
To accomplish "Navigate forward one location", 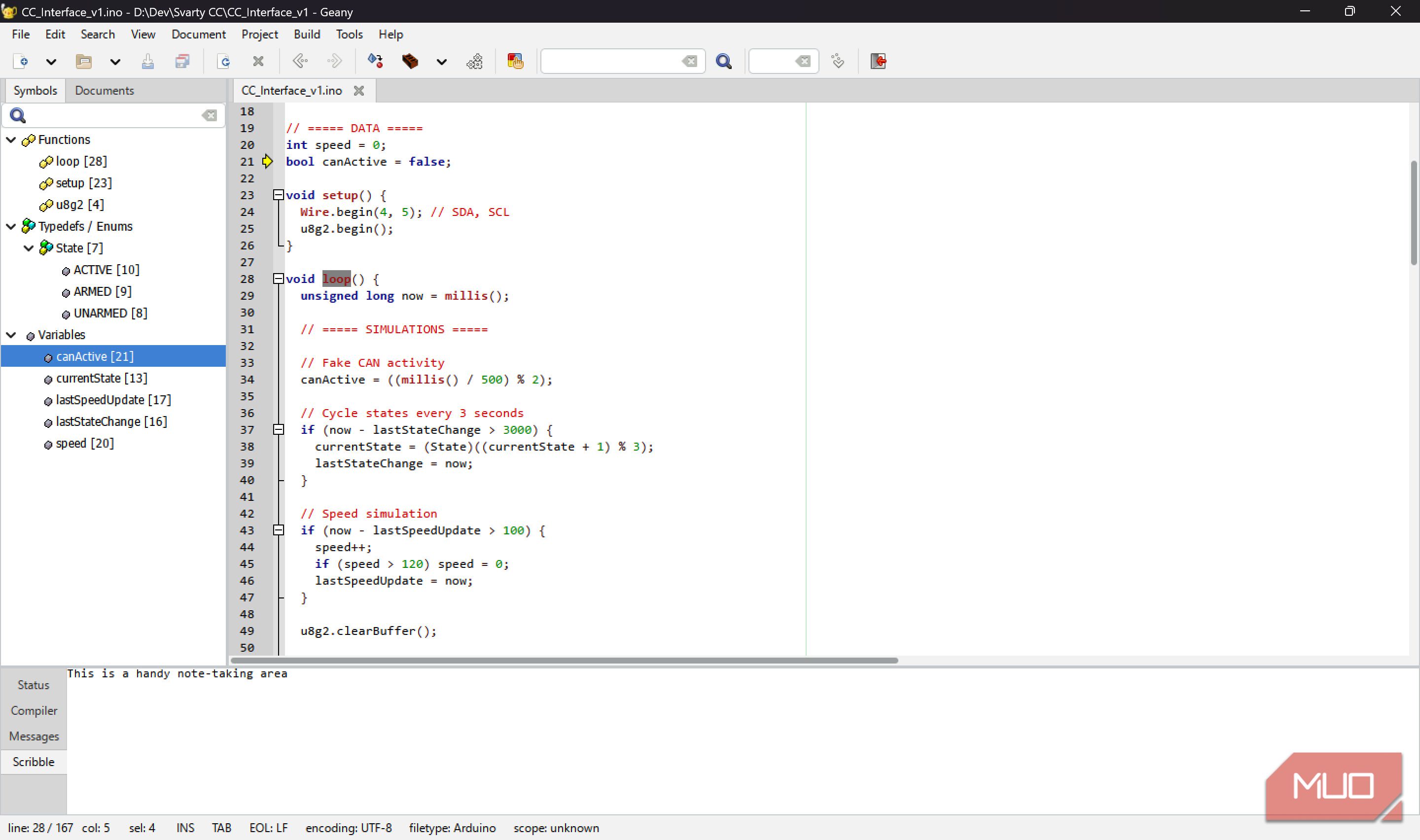I will tap(334, 61).
